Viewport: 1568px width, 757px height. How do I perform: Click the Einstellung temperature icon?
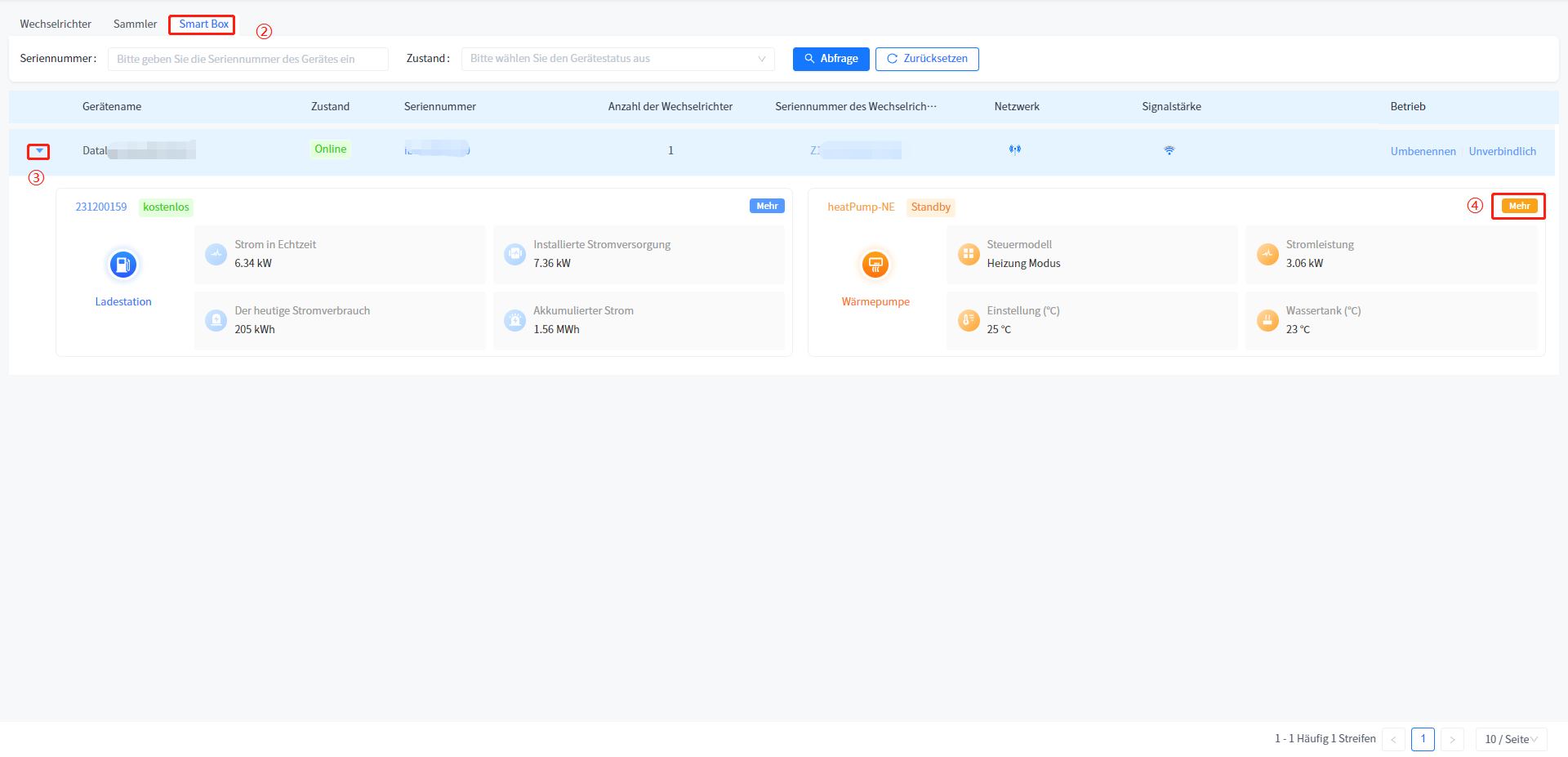pos(969,320)
